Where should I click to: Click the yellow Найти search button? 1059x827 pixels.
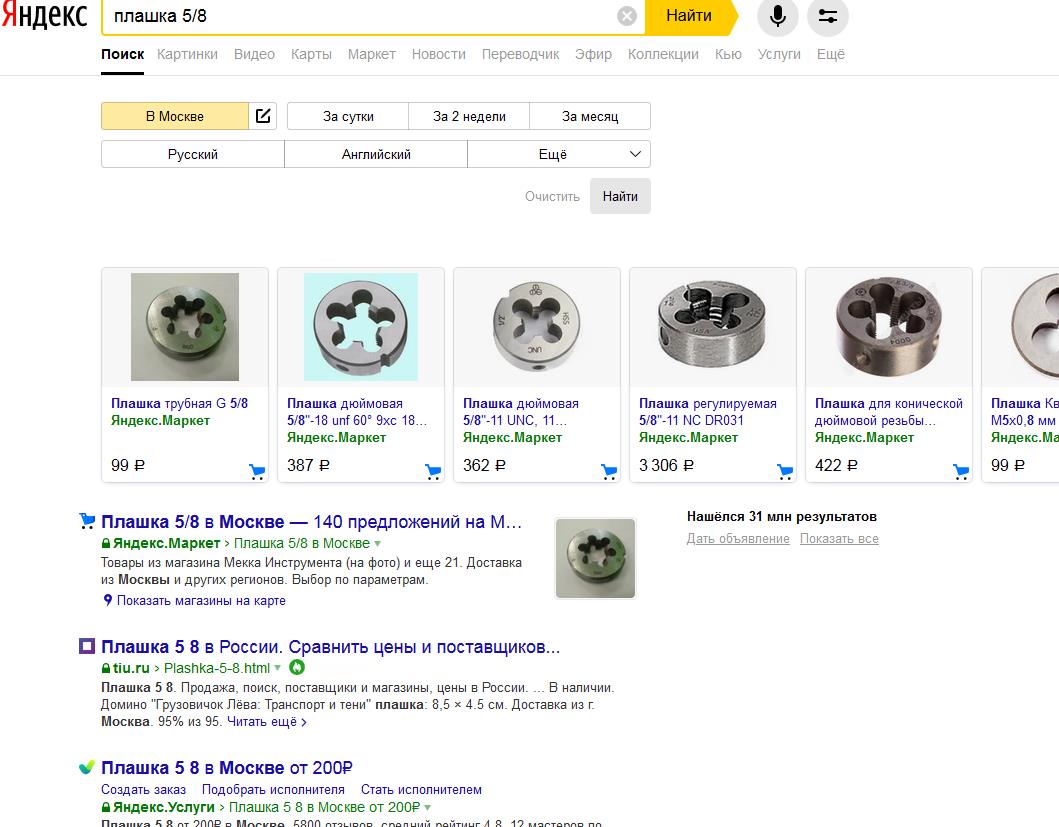(689, 16)
